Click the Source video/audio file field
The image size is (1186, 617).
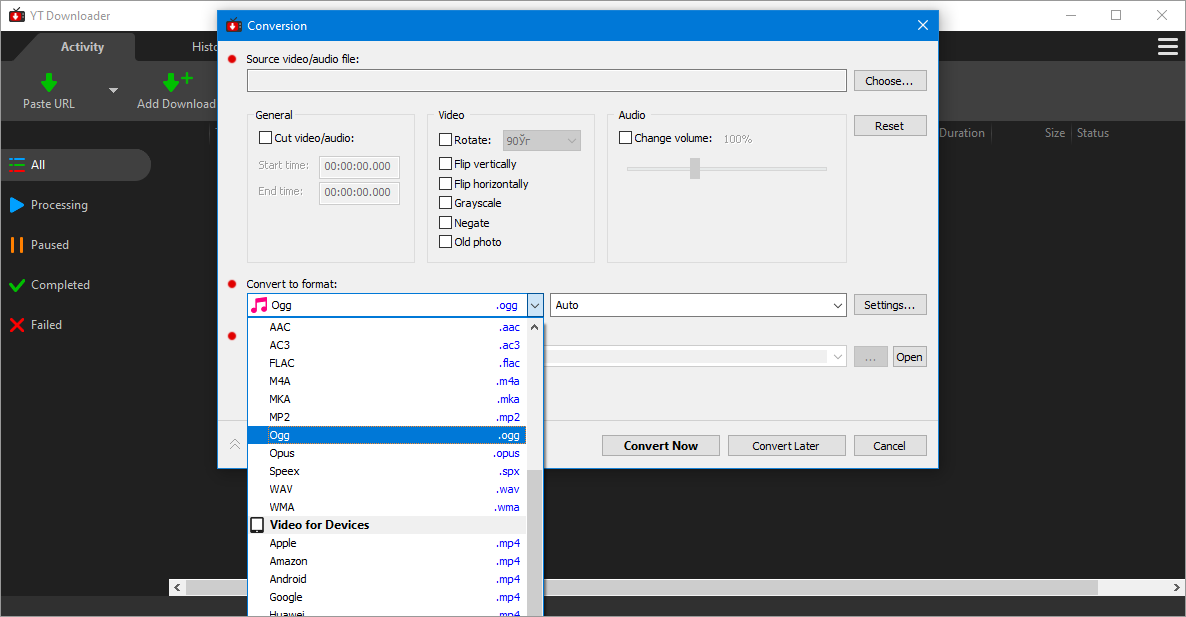point(546,81)
